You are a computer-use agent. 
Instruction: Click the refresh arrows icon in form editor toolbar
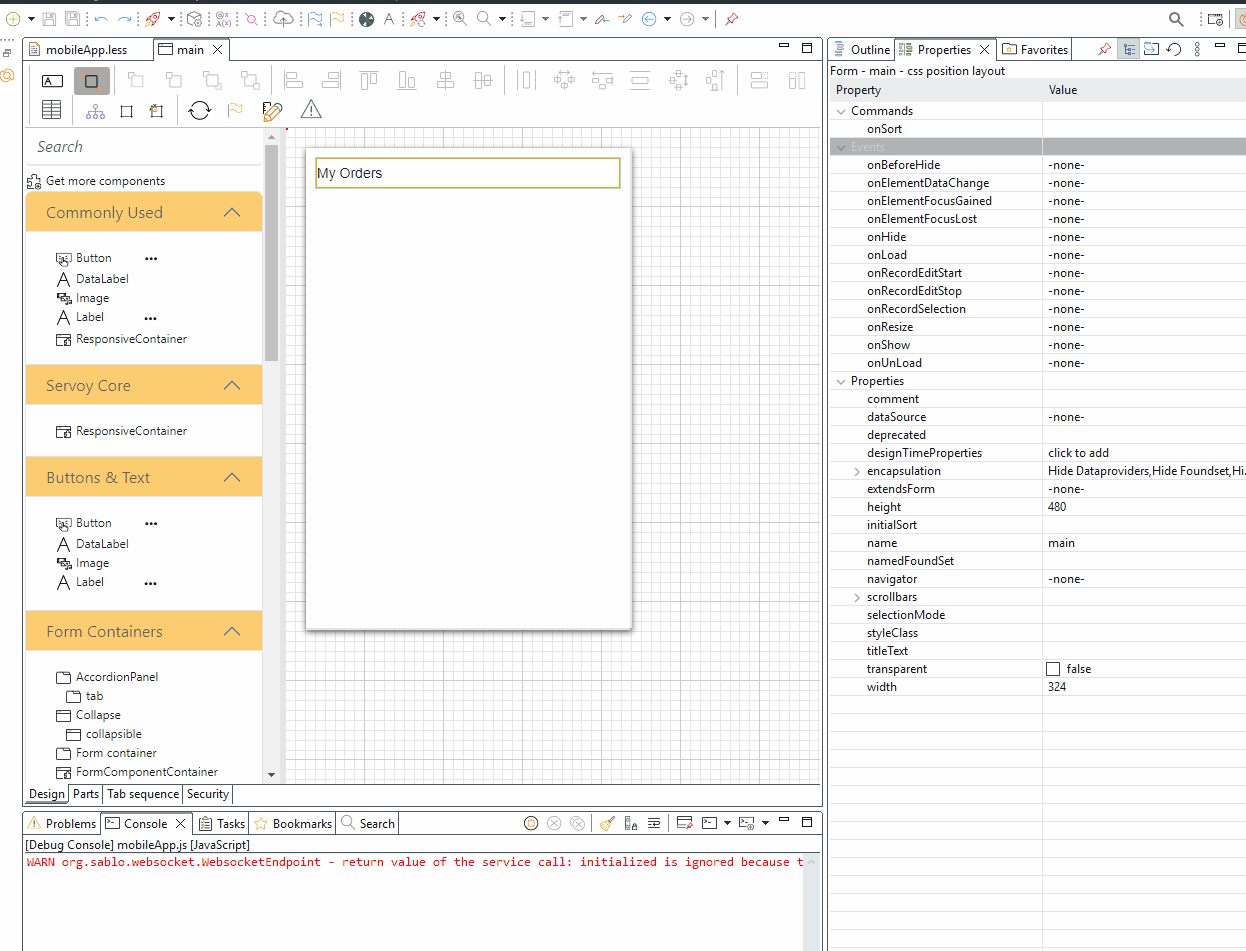[200, 110]
